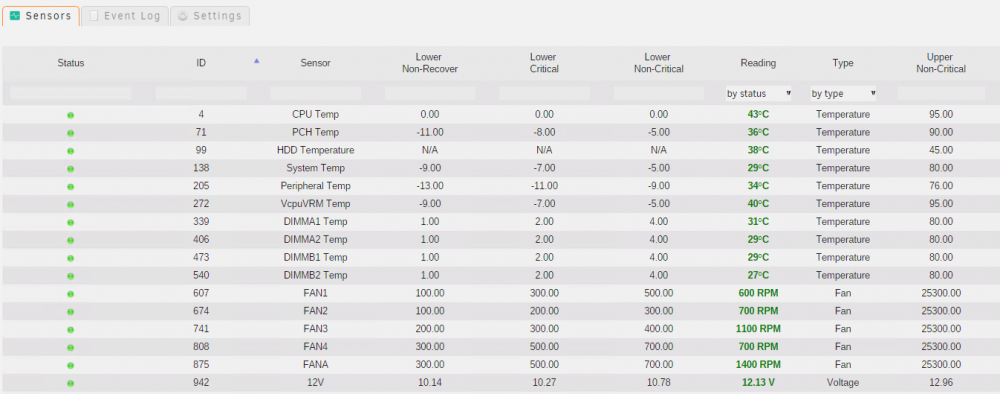Sort by the Sensor column header
The height and width of the screenshot is (394, 1000).
(x=316, y=63)
